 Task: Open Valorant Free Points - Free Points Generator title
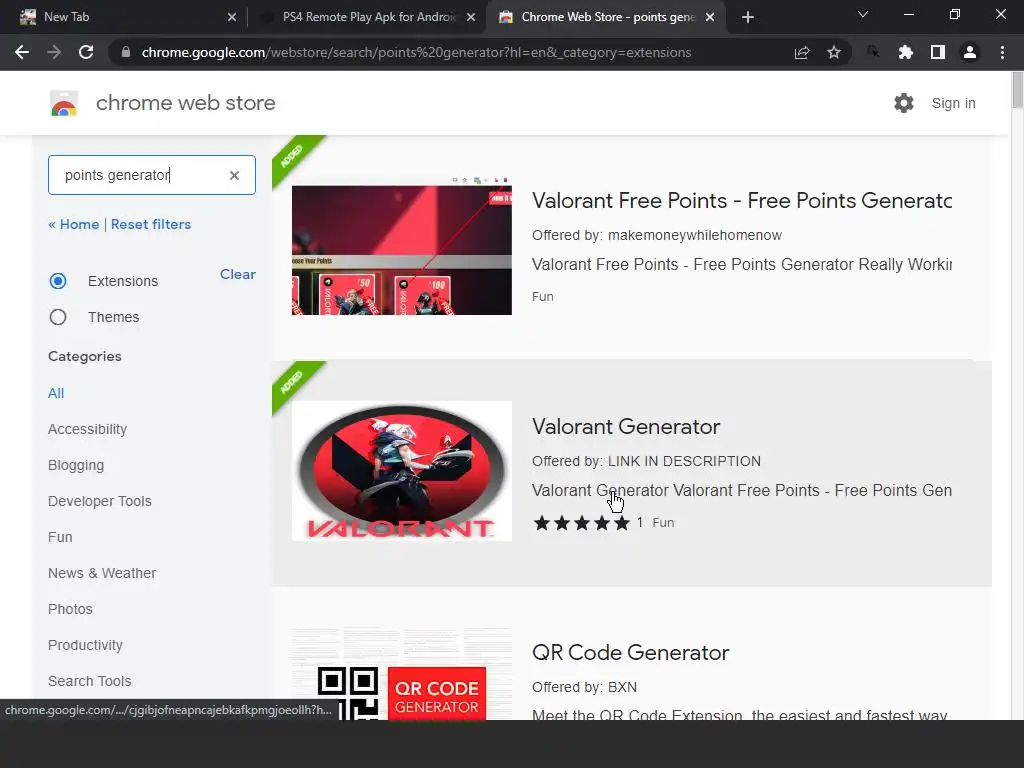(742, 200)
